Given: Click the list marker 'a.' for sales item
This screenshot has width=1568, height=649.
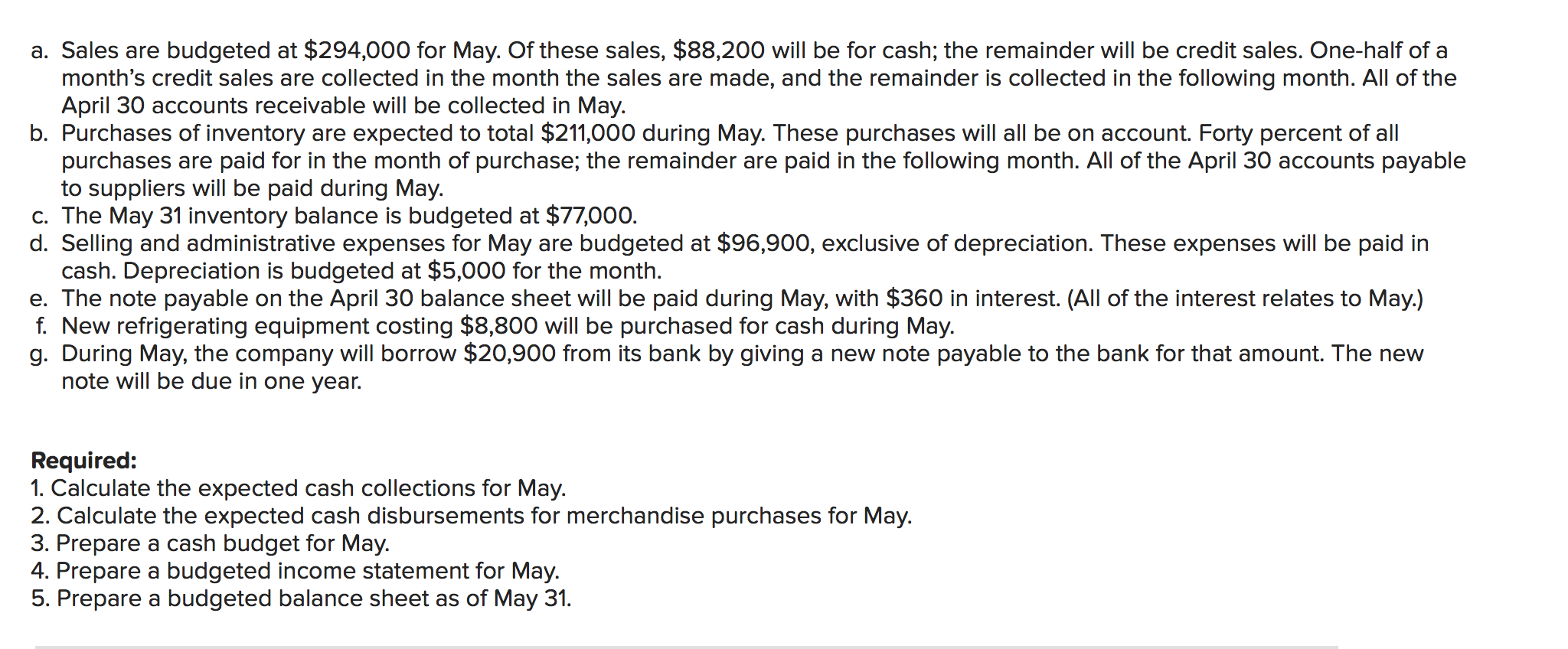Looking at the screenshot, I should (x=41, y=51).
